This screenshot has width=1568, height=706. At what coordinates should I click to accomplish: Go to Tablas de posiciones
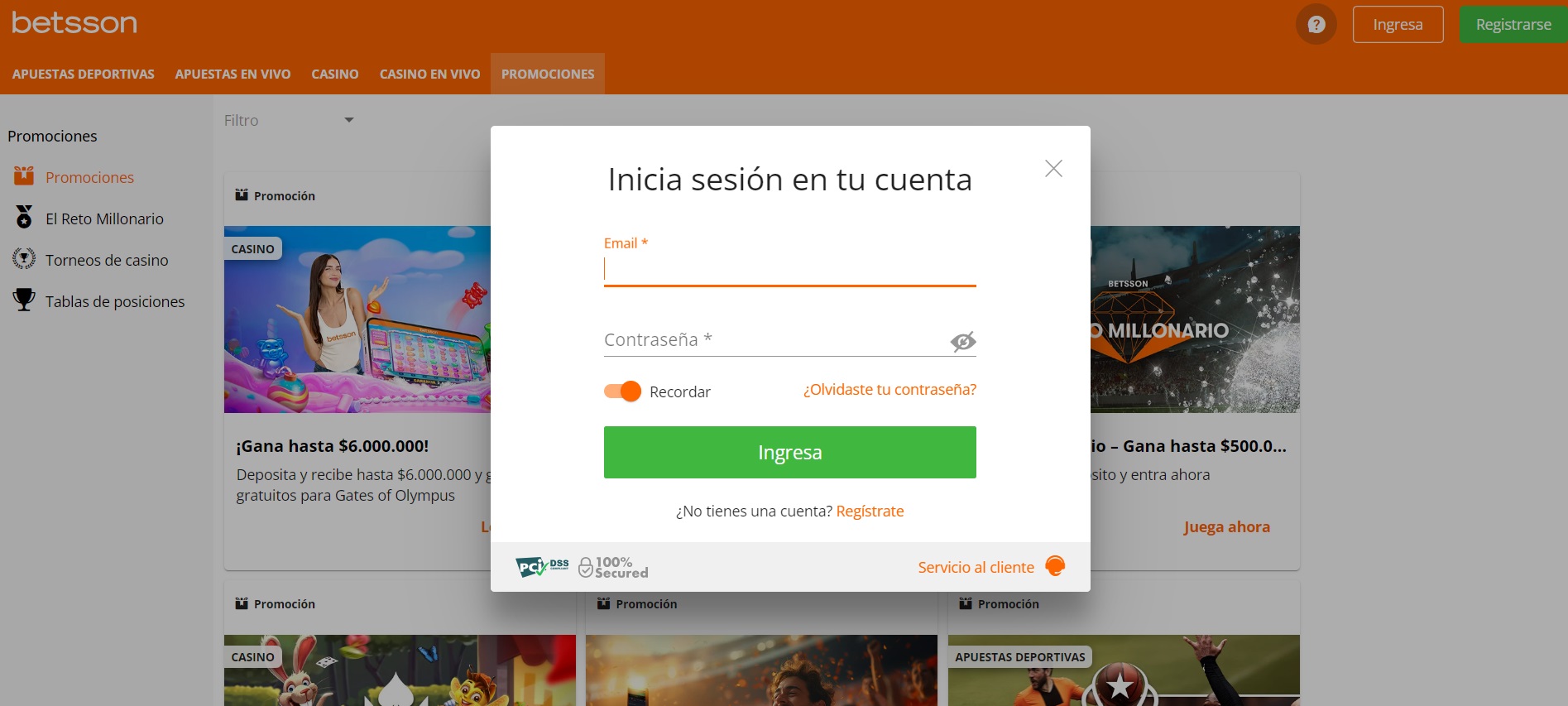pos(115,301)
